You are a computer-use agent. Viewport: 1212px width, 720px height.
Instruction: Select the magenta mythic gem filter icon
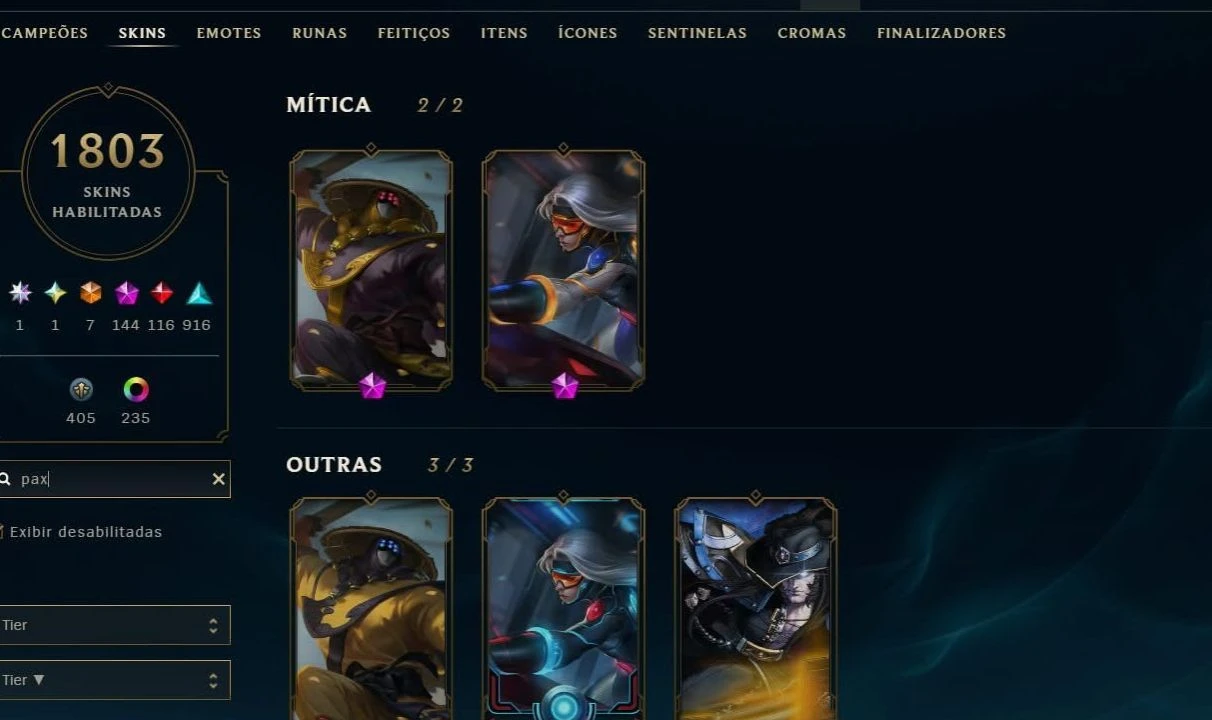(126, 293)
